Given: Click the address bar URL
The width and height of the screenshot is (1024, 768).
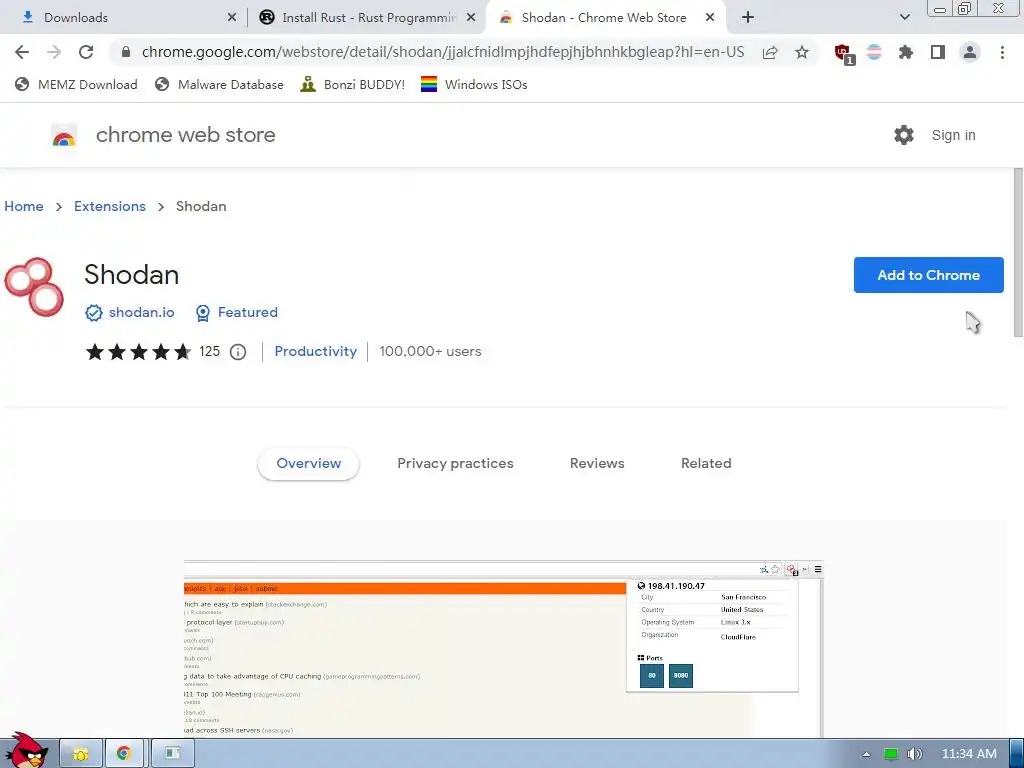Looking at the screenshot, I should (443, 52).
